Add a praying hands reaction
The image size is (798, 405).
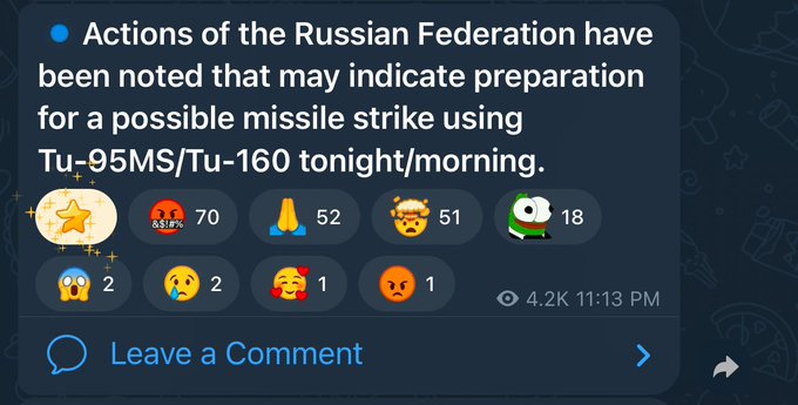click(x=305, y=217)
